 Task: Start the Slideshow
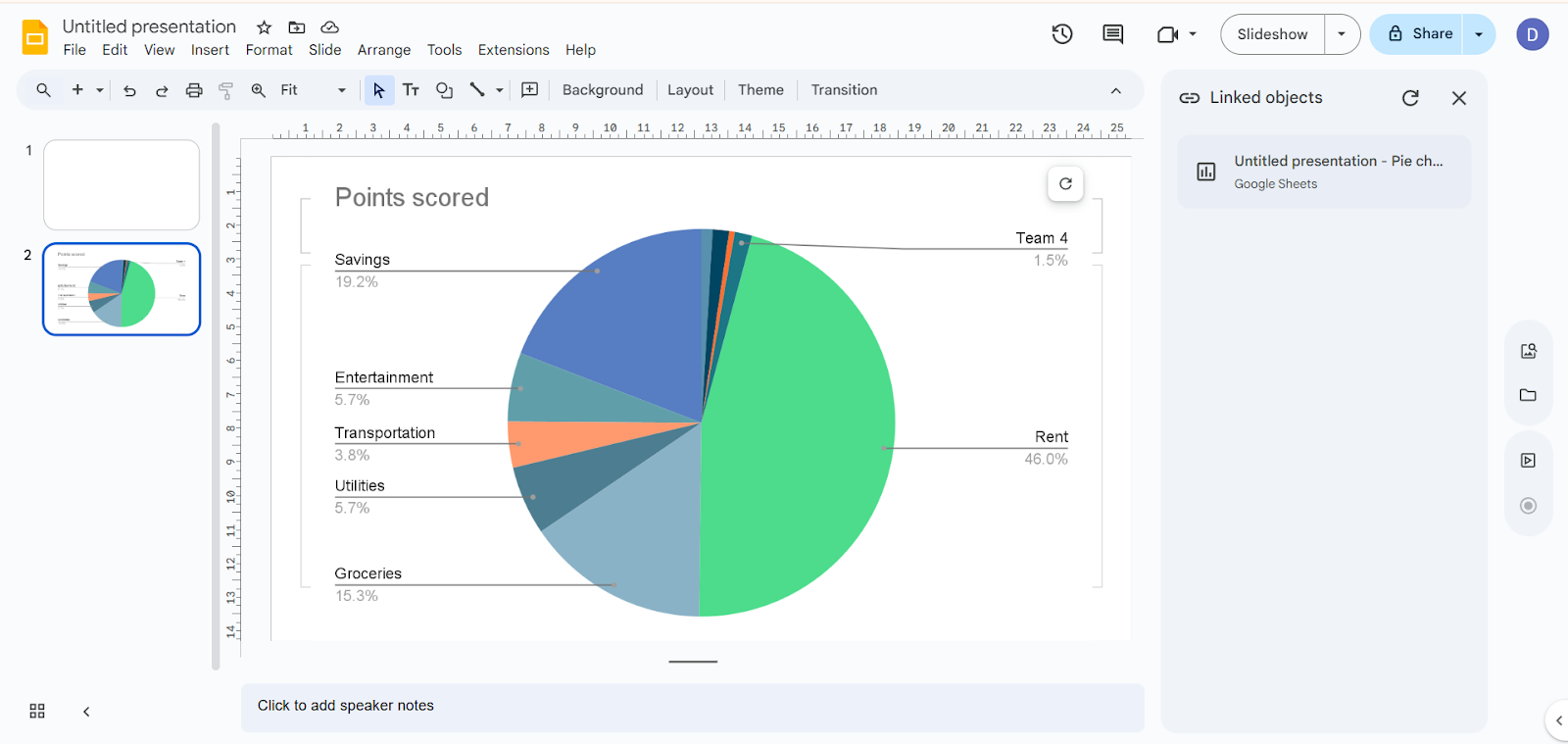[x=1272, y=34]
